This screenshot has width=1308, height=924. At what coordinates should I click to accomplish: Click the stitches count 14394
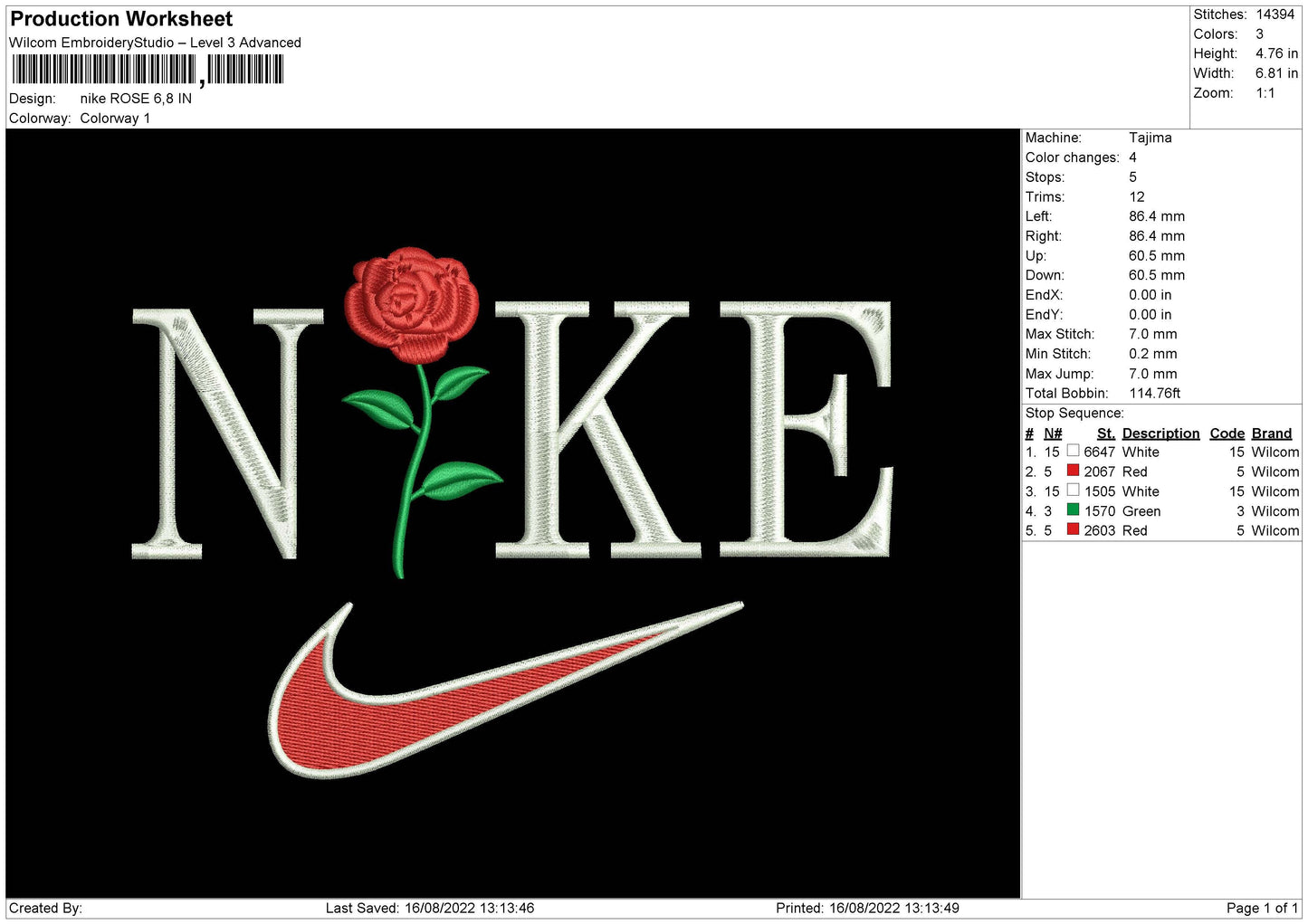pyautogui.click(x=1275, y=14)
